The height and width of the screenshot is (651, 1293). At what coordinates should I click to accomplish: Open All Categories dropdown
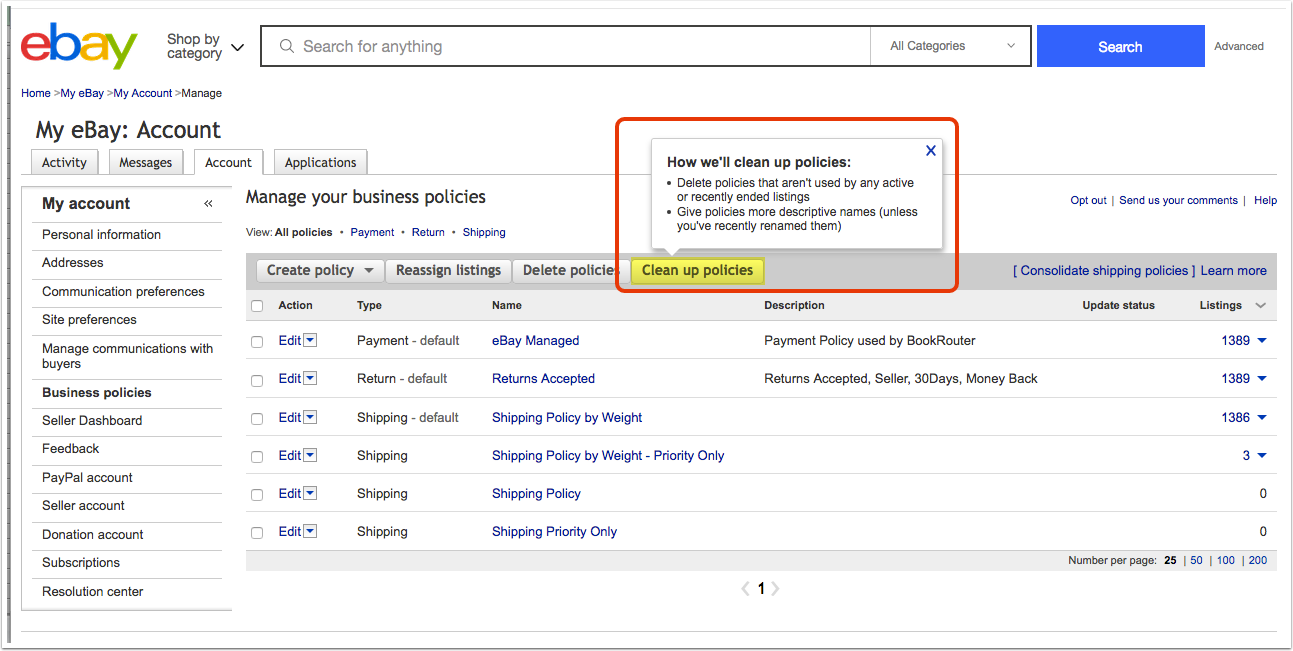tap(952, 46)
